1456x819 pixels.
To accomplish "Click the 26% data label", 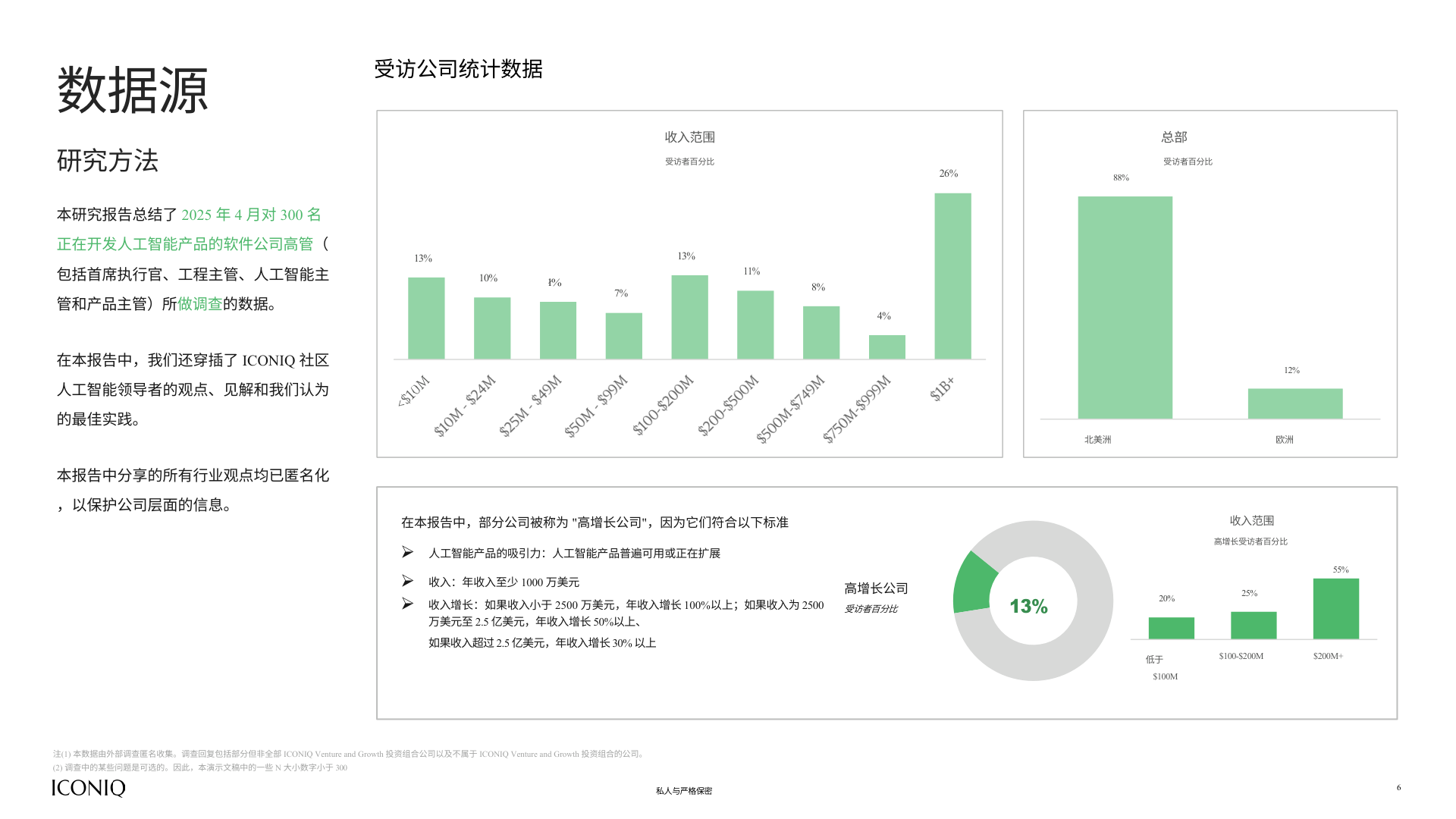I will click(949, 174).
